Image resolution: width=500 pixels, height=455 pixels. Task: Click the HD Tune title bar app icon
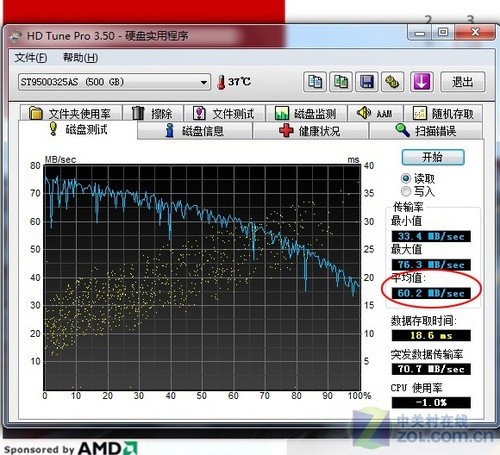[15, 36]
